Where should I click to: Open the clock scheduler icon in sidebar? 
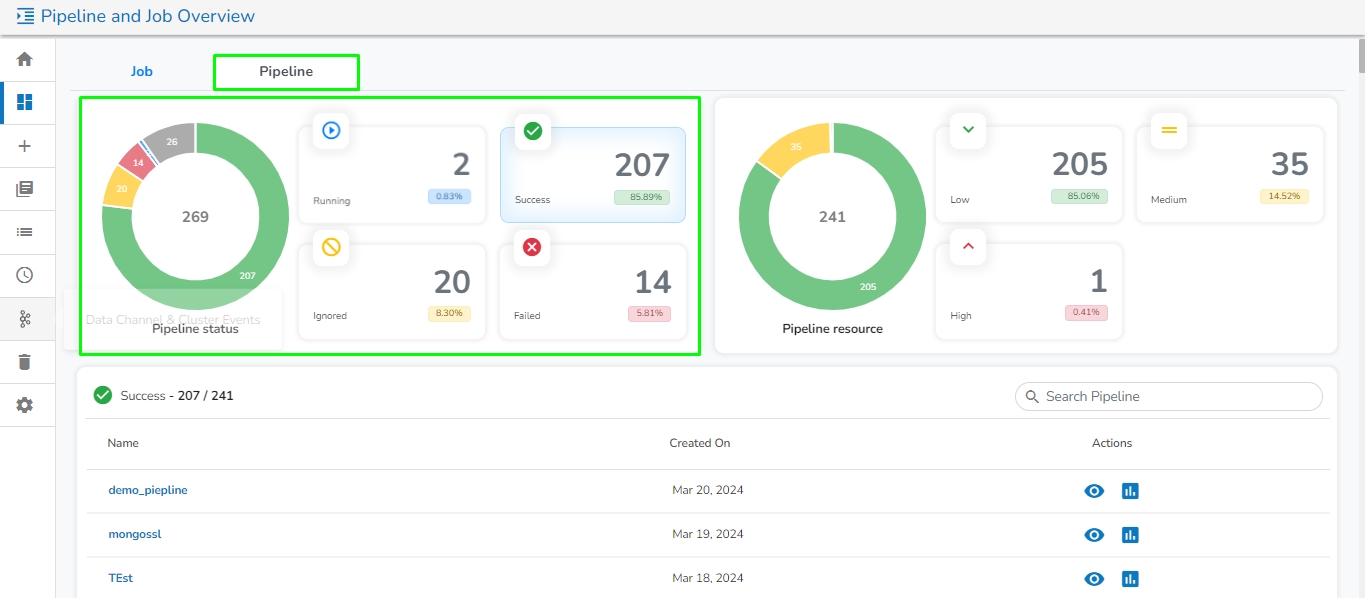click(25, 275)
